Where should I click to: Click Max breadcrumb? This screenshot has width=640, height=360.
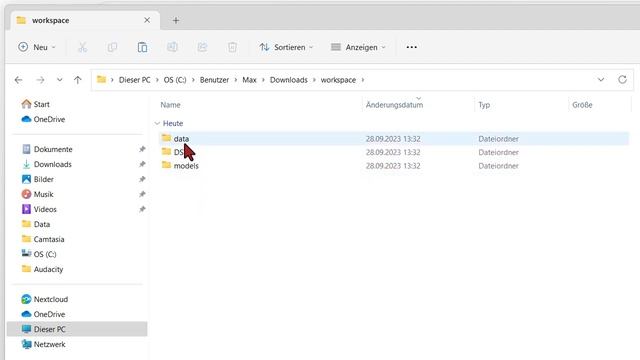coord(249,80)
